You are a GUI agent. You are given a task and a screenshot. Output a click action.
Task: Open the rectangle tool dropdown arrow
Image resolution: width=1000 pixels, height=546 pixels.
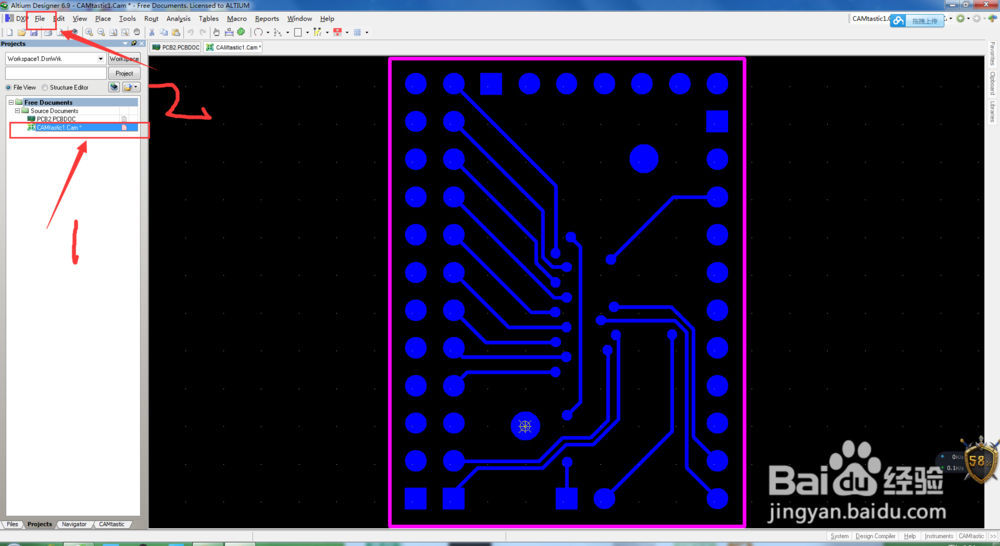point(307,32)
